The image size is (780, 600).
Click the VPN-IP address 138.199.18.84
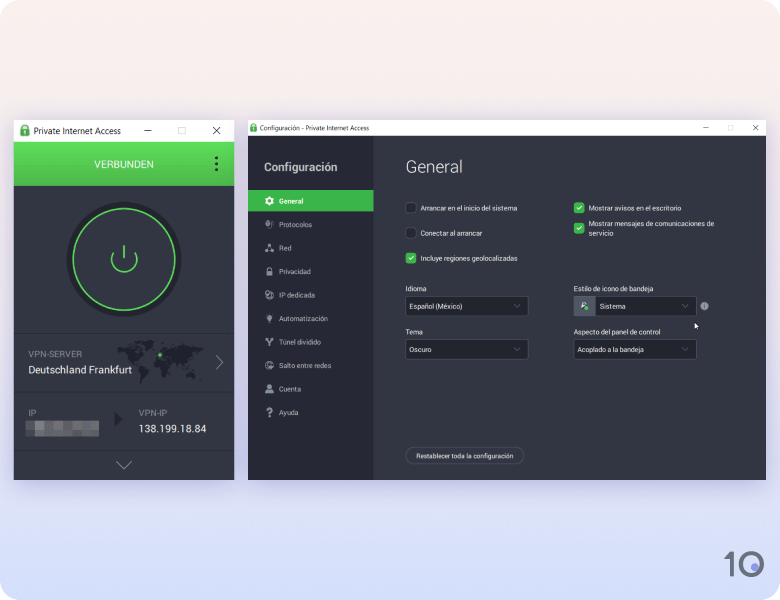click(x=172, y=428)
